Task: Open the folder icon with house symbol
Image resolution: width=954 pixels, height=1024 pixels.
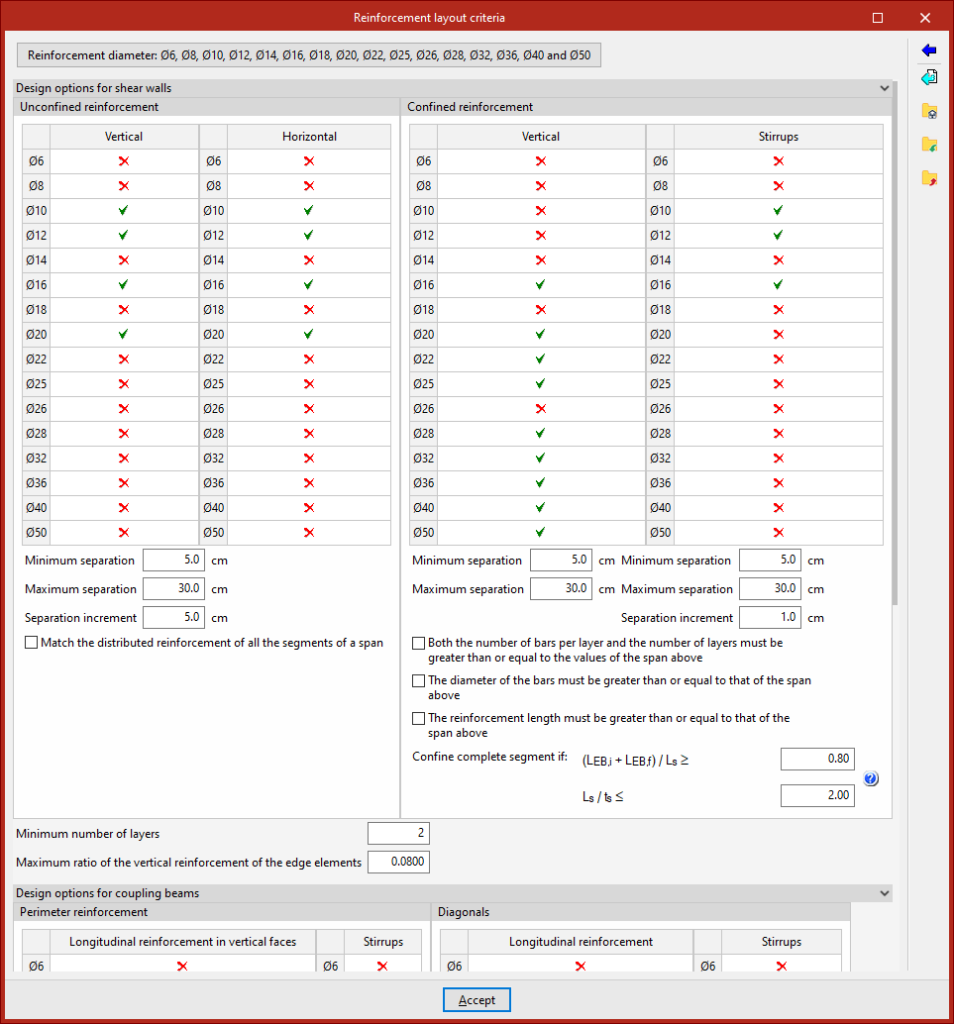Action: pyautogui.click(x=929, y=111)
